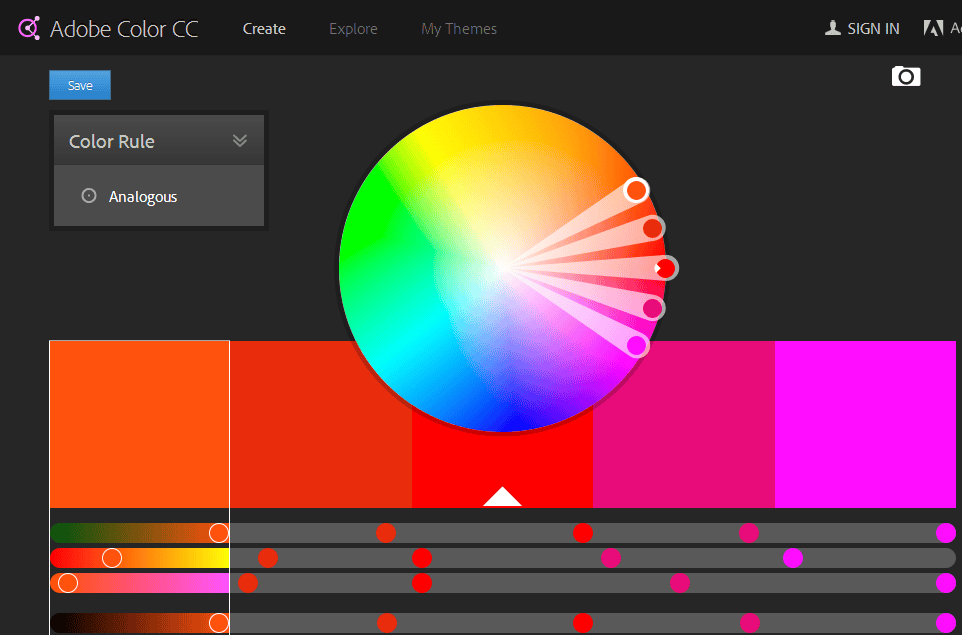
Task: Select the red-orange handle on the color wheel
Action: 653,228
